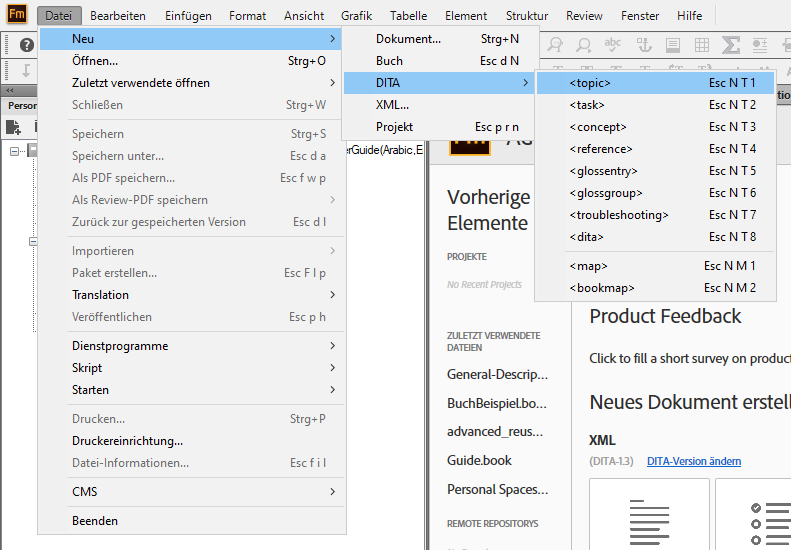This screenshot has width=791, height=550.
Task: Click the help question mark toolbar icon
Action: 27,45
